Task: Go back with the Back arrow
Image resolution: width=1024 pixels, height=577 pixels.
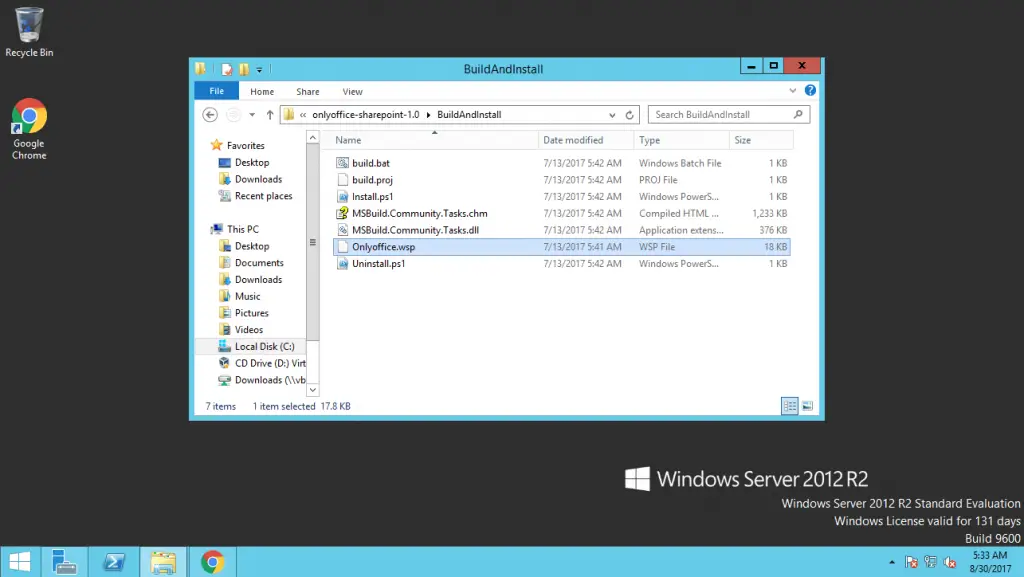Action: point(210,115)
